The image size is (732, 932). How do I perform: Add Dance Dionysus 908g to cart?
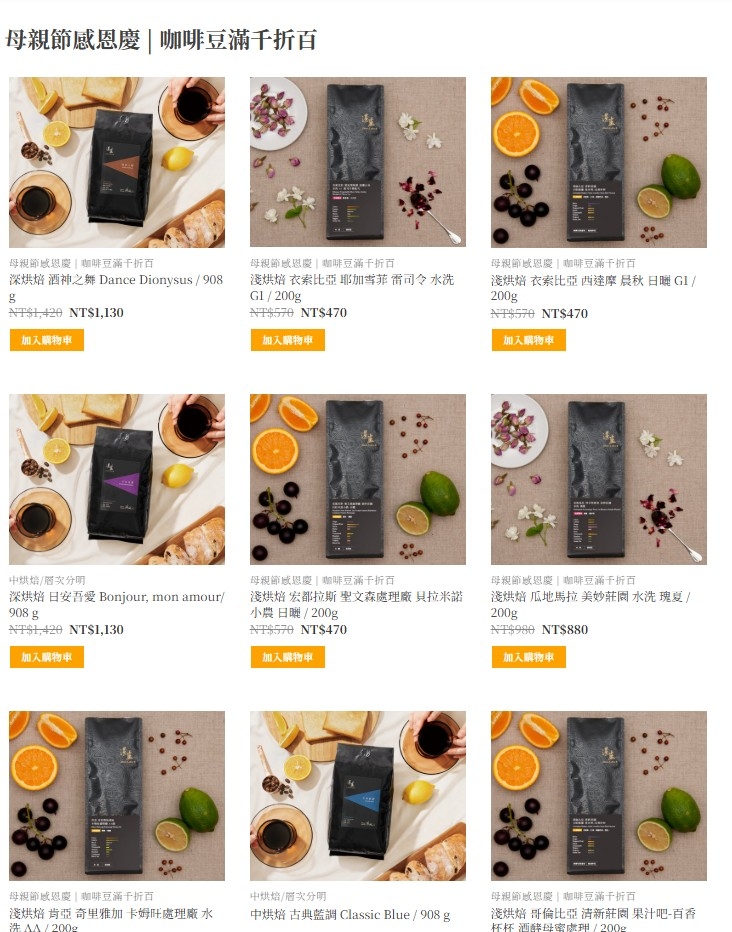coord(47,341)
